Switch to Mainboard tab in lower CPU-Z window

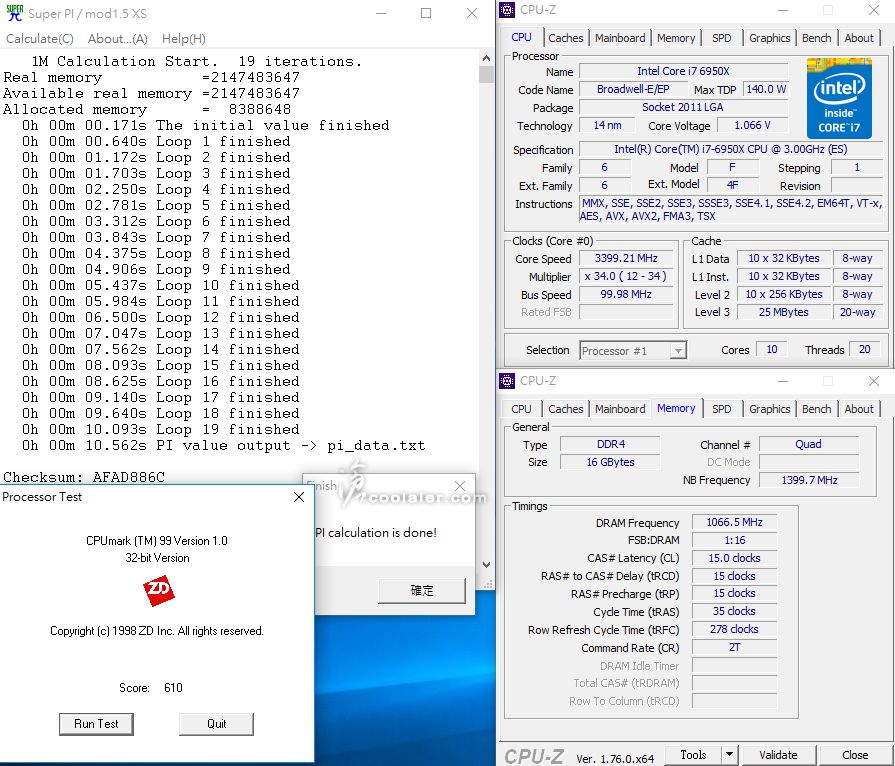(620, 409)
